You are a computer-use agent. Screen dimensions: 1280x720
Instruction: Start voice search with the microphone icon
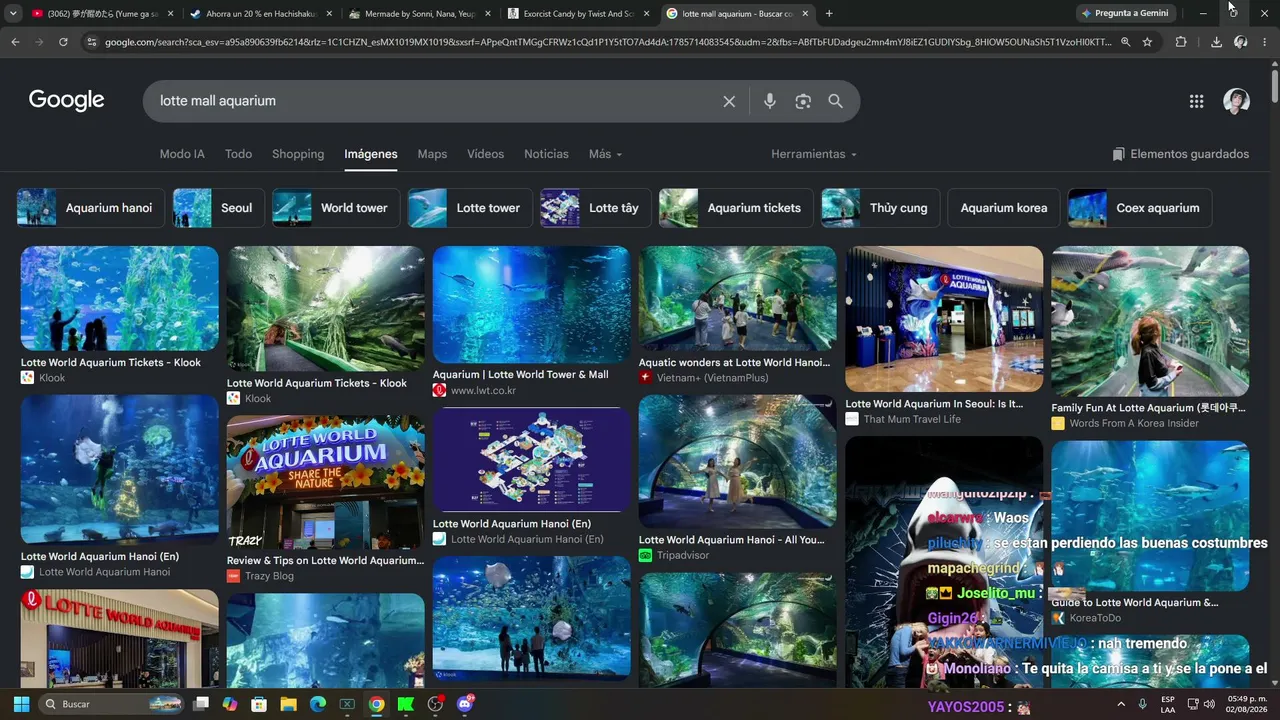[769, 101]
